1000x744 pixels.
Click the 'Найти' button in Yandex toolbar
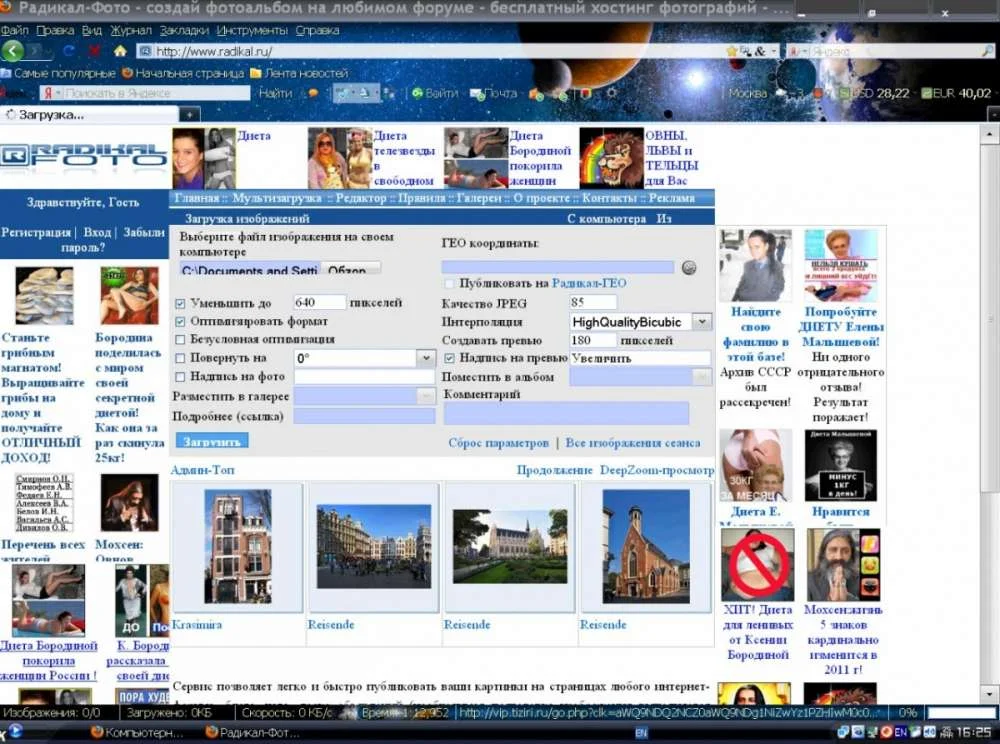[276, 93]
